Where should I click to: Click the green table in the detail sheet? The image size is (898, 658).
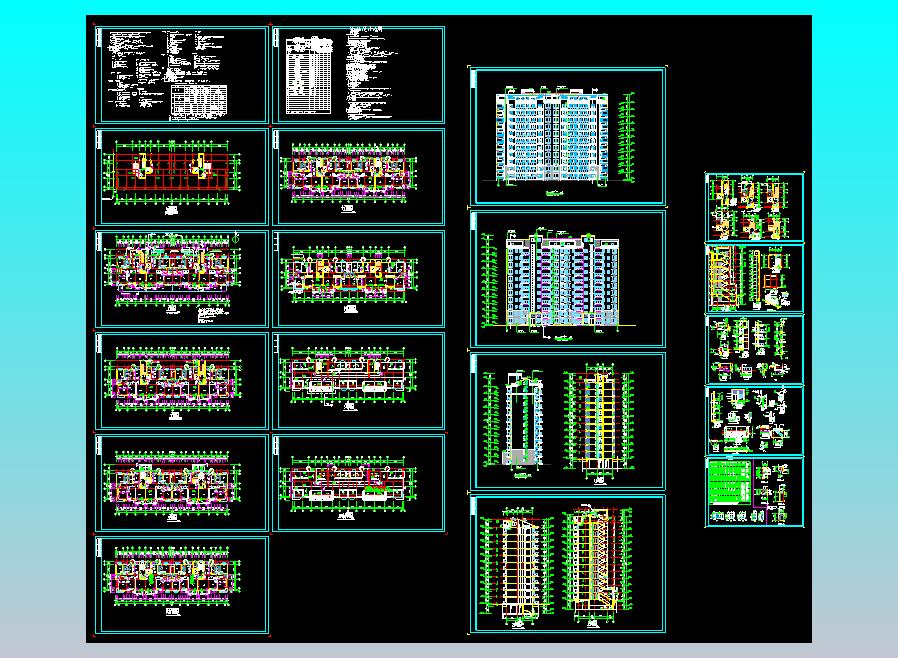[730, 483]
